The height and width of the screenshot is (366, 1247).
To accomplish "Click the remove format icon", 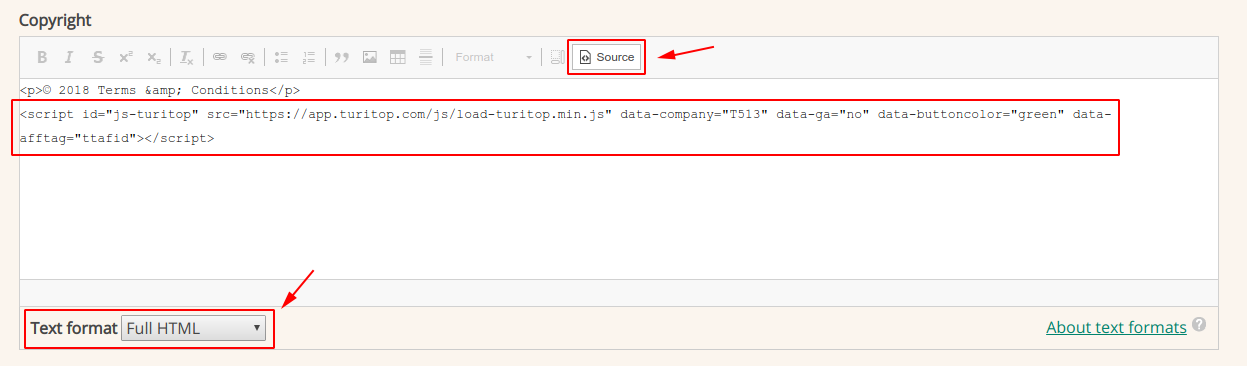I will click(187, 57).
